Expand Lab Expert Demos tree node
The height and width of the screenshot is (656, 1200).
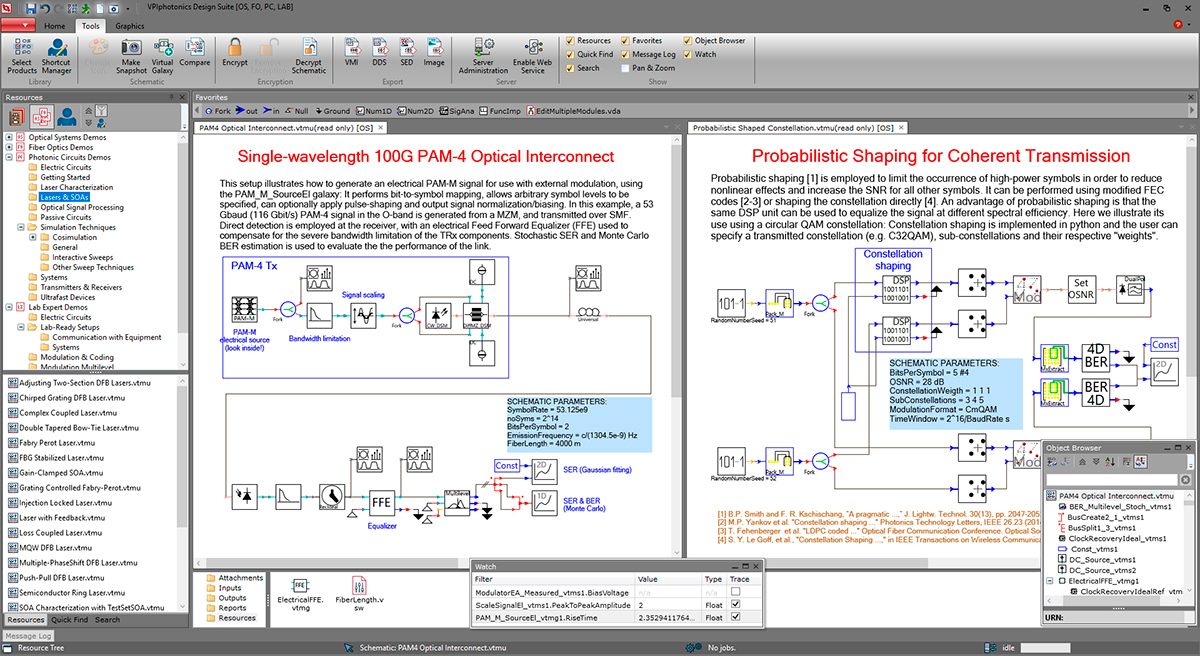coord(10,307)
